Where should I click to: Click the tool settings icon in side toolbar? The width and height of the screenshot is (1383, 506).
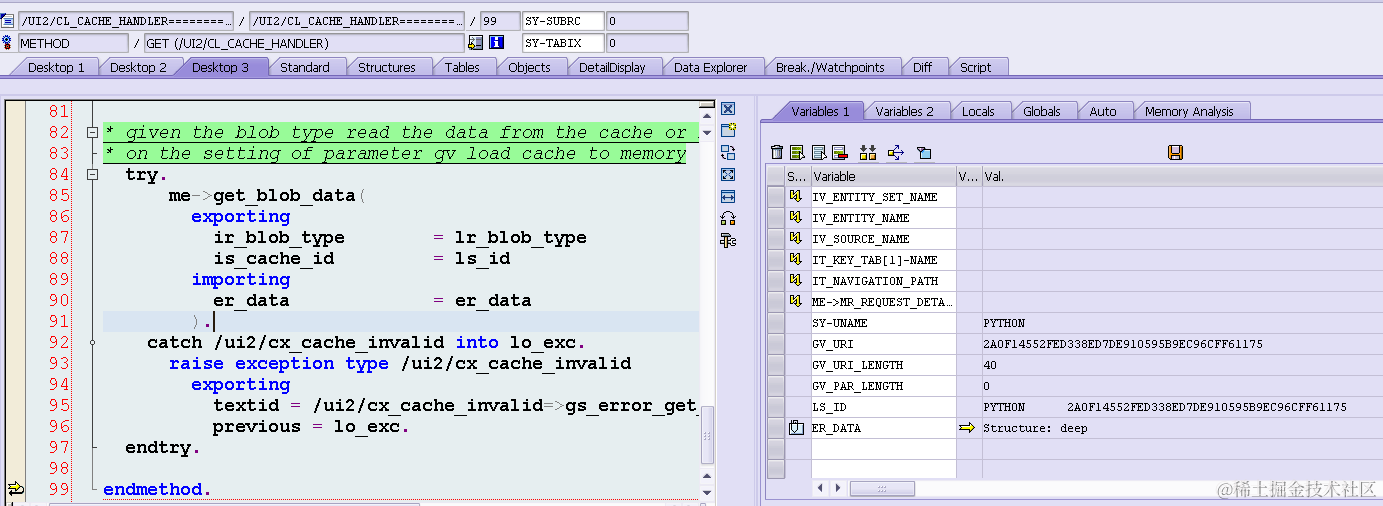(x=728, y=240)
